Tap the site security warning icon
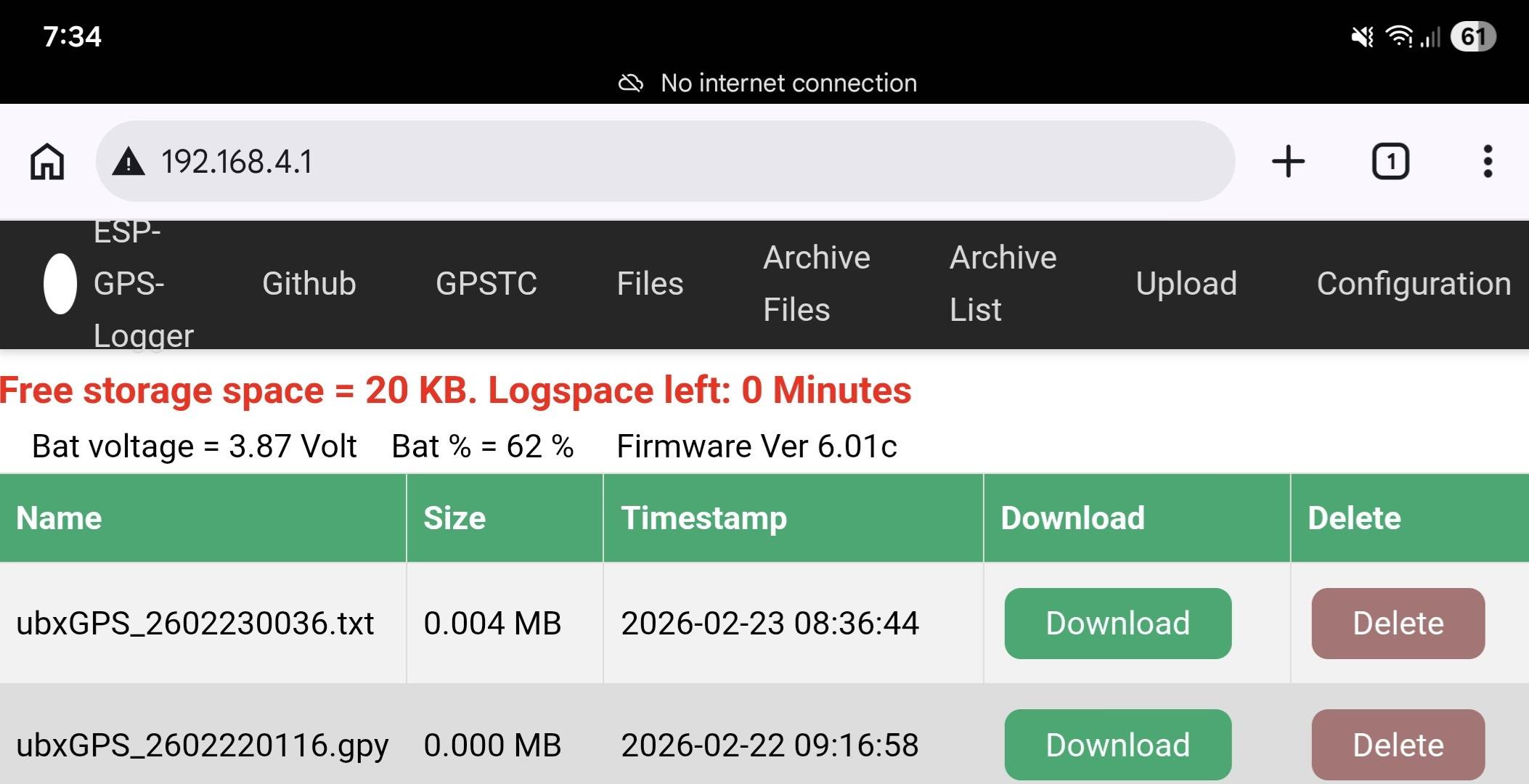This screenshot has height=784, width=1529. [128, 161]
